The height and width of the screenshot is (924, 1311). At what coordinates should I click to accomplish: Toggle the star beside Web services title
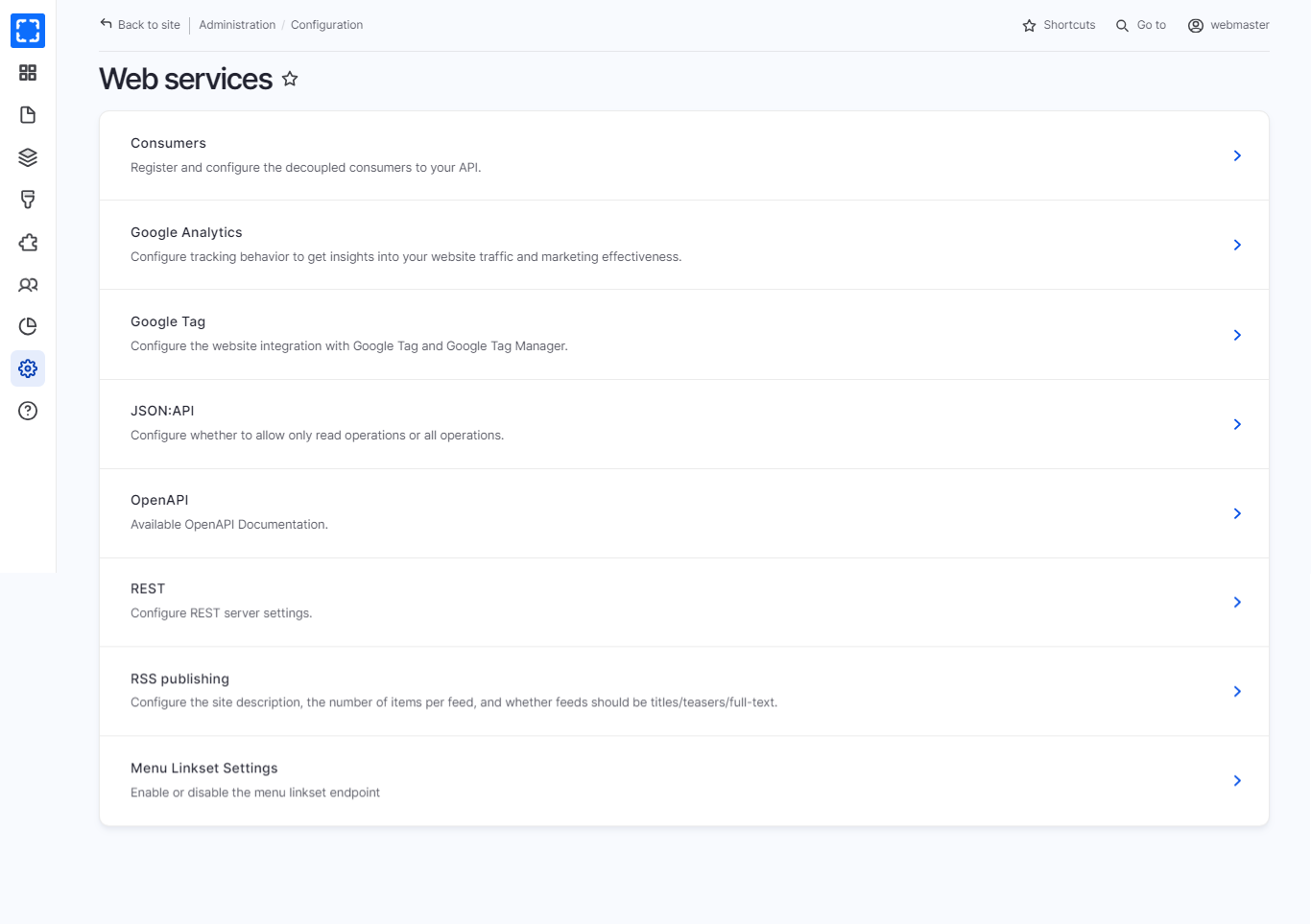coord(290,80)
